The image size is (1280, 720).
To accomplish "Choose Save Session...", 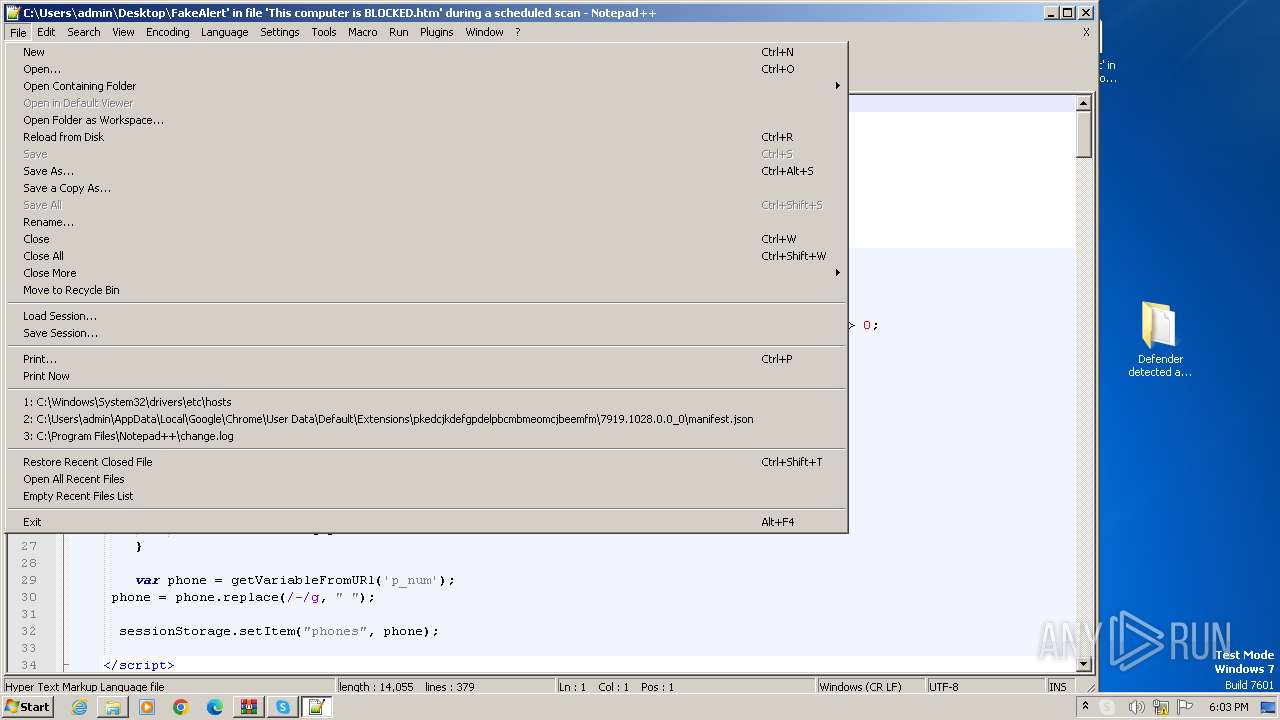I will [x=427, y=333].
